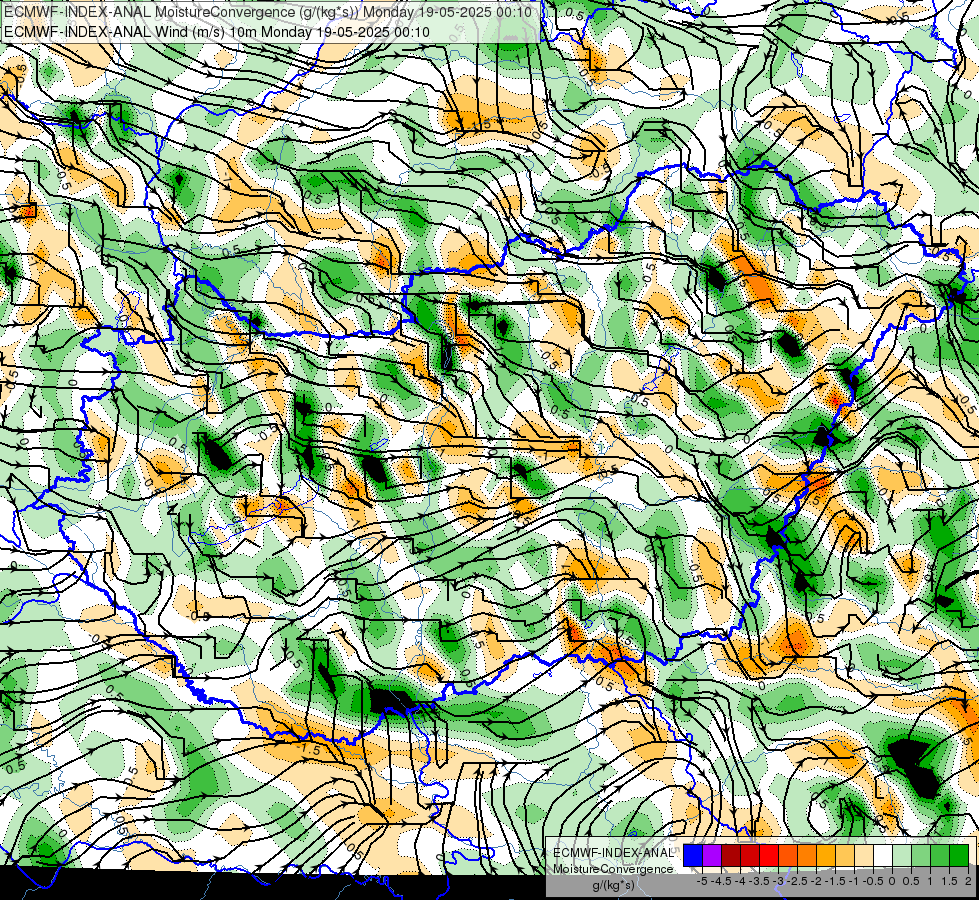Choose the amber swatch between -2 and -1.5
Image resolution: width=979 pixels, height=900 pixels.
click(825, 856)
